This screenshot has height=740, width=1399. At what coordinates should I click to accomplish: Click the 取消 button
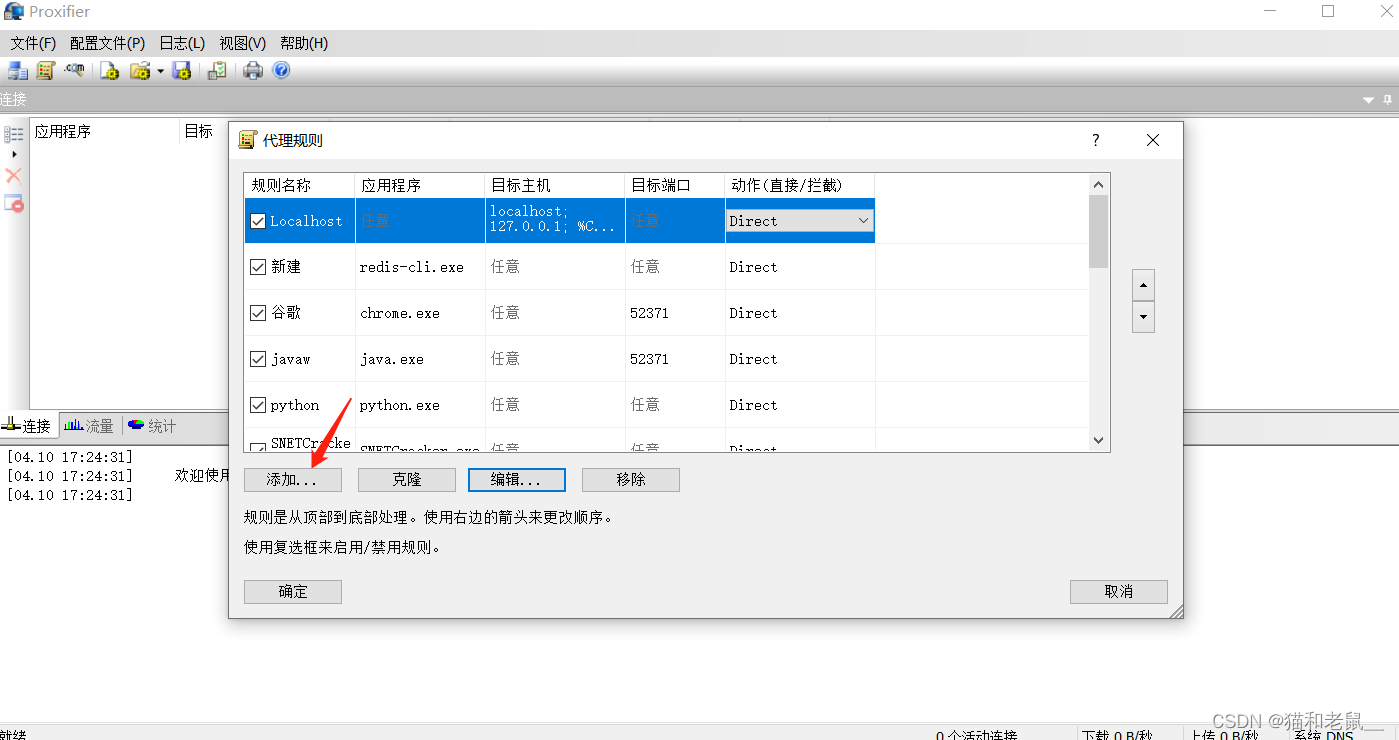(x=1119, y=592)
